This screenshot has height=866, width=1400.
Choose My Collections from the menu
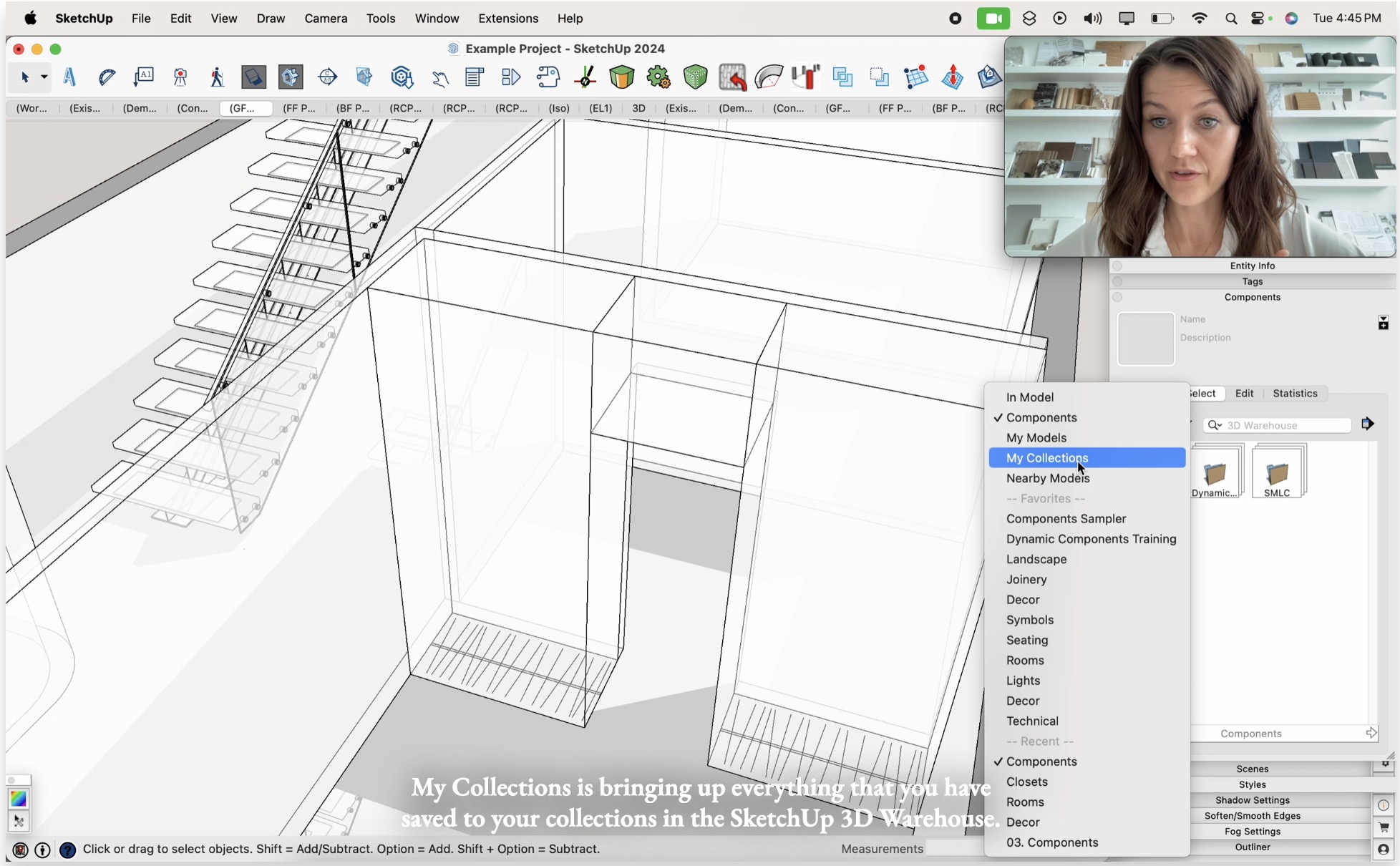1046,458
